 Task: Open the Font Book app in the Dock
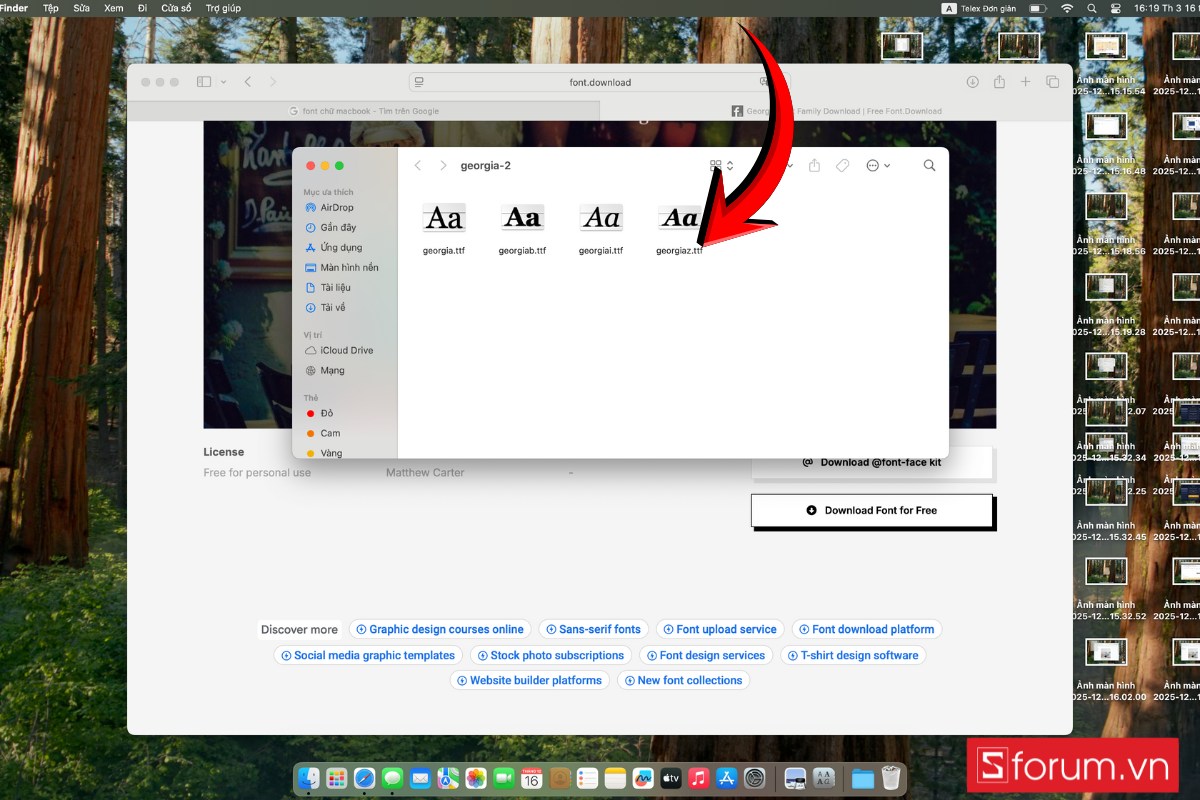pos(823,778)
